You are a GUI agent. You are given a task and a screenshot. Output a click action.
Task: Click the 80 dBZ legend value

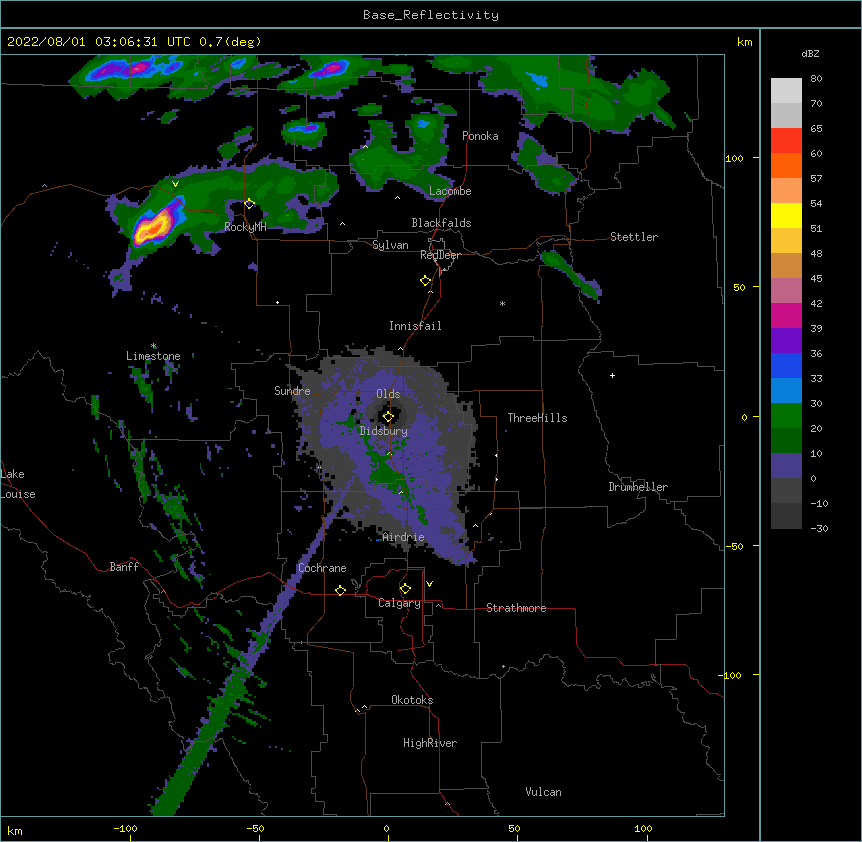click(816, 79)
